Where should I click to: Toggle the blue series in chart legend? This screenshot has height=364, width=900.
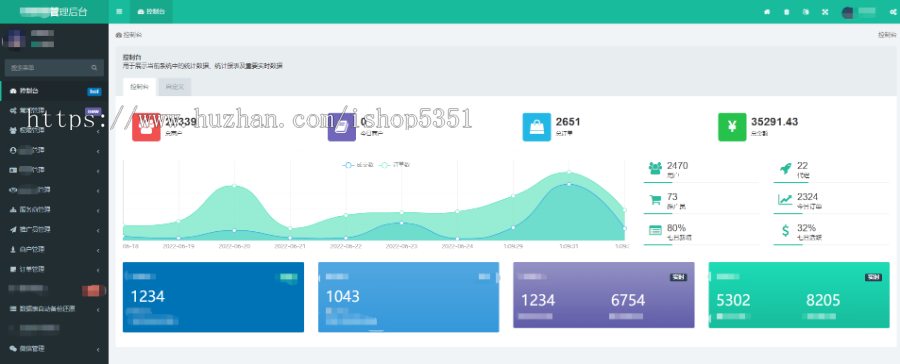358,165
